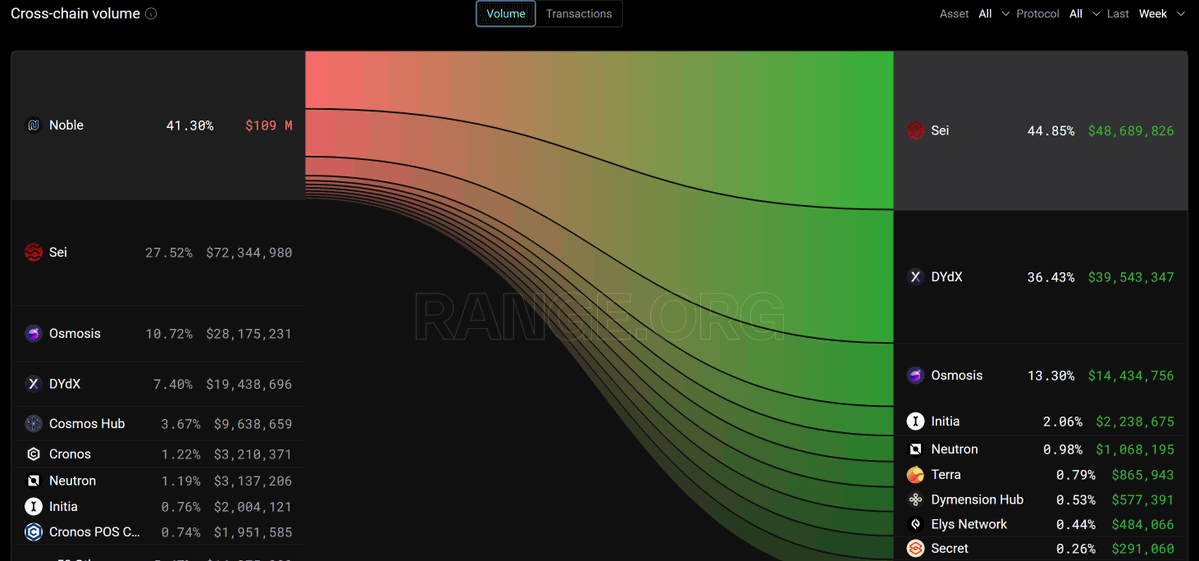This screenshot has width=1199, height=561.
Task: Click the Sei icon in the source list
Action: point(34,252)
